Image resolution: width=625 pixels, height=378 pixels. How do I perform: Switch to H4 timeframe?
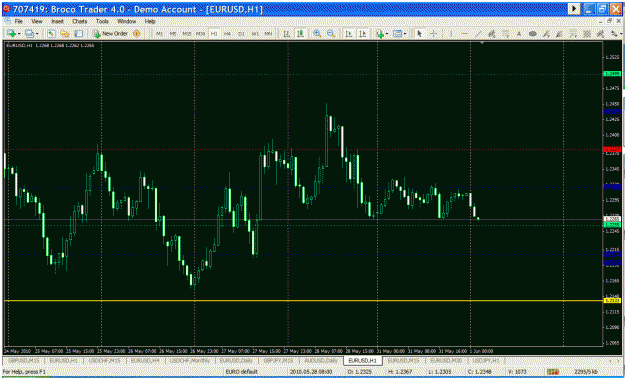click(x=227, y=34)
